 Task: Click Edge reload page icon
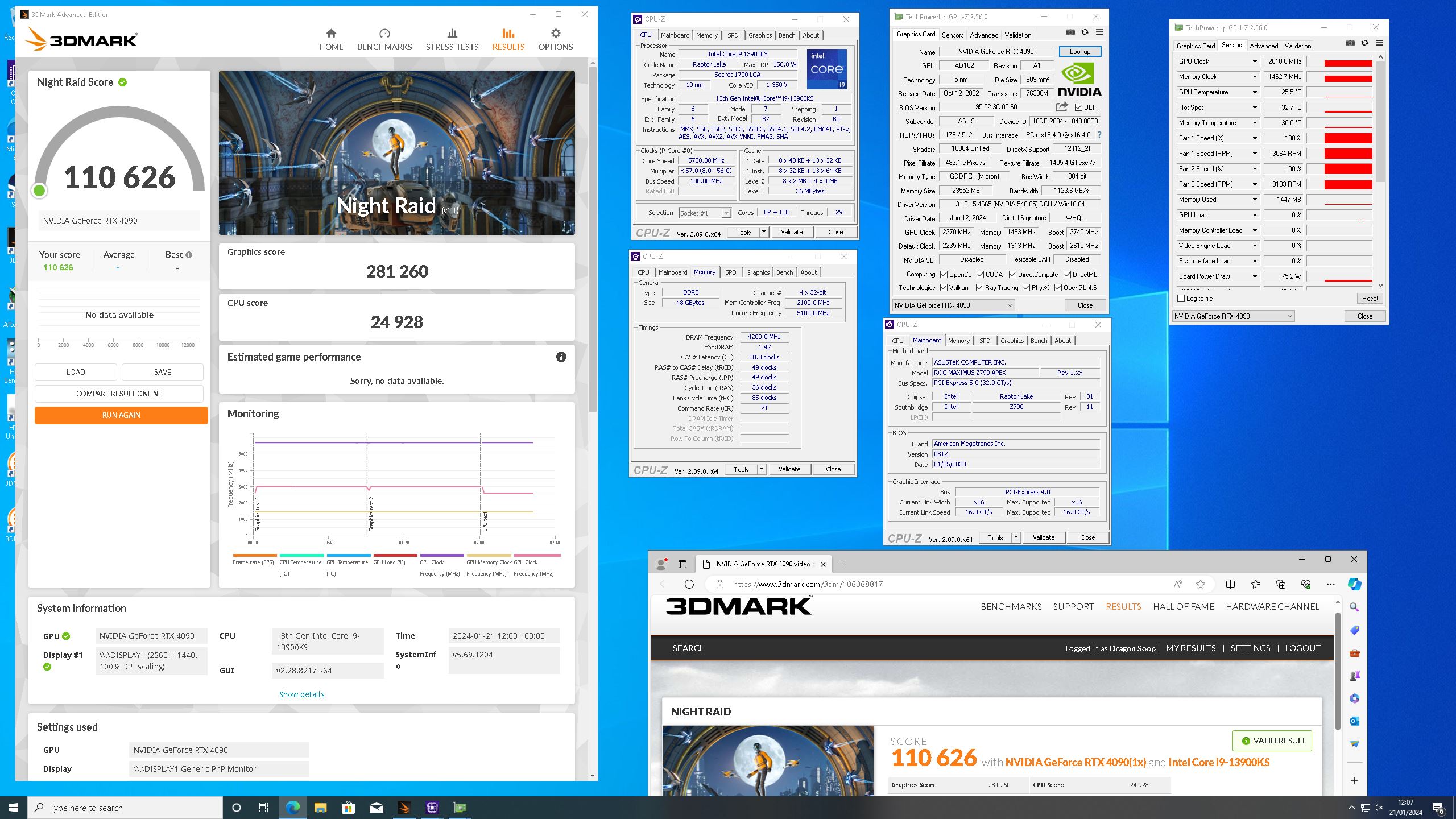pyautogui.click(x=689, y=584)
